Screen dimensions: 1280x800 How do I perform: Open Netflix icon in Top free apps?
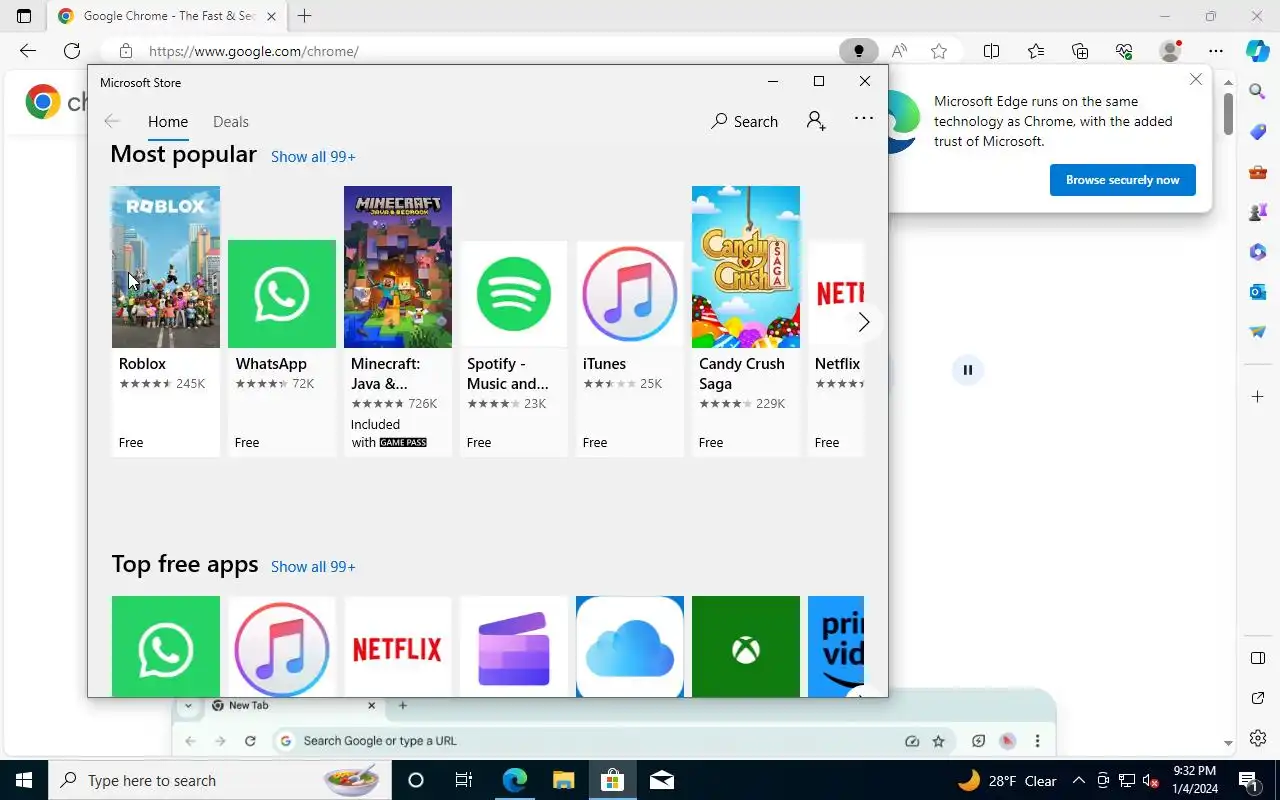[x=398, y=647]
